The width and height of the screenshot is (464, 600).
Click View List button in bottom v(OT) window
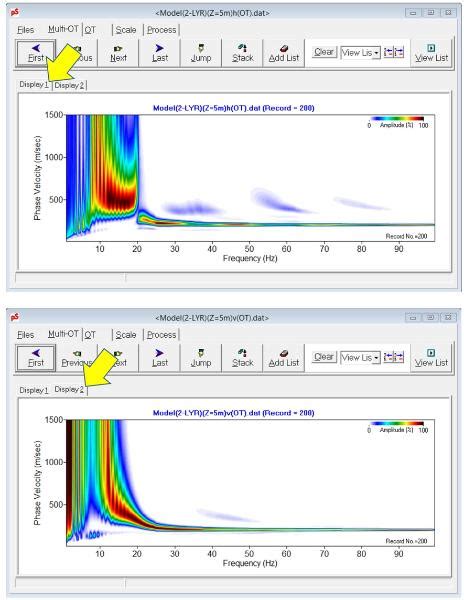tap(431, 358)
